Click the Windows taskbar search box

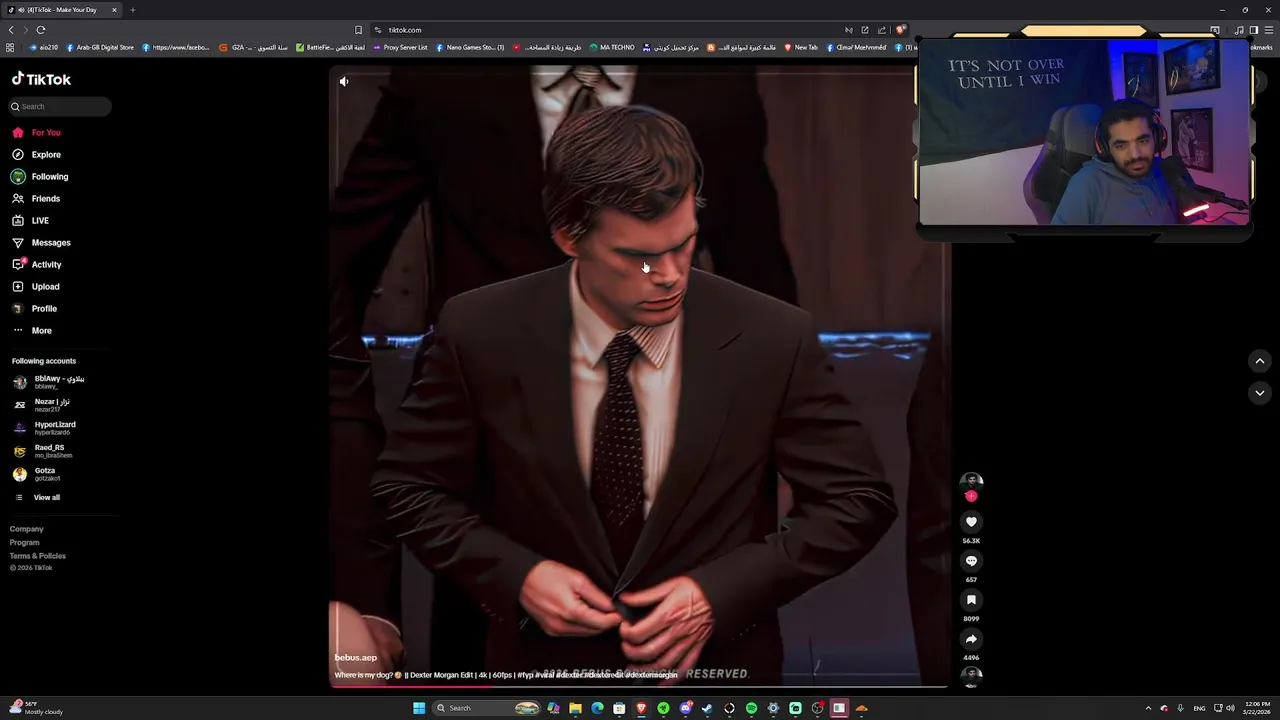487,708
